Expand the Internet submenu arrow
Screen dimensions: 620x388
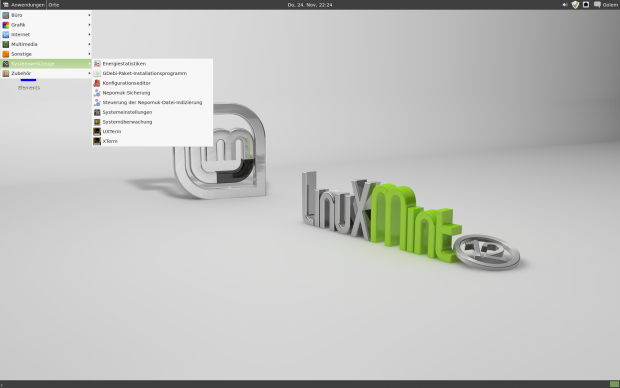point(89,34)
